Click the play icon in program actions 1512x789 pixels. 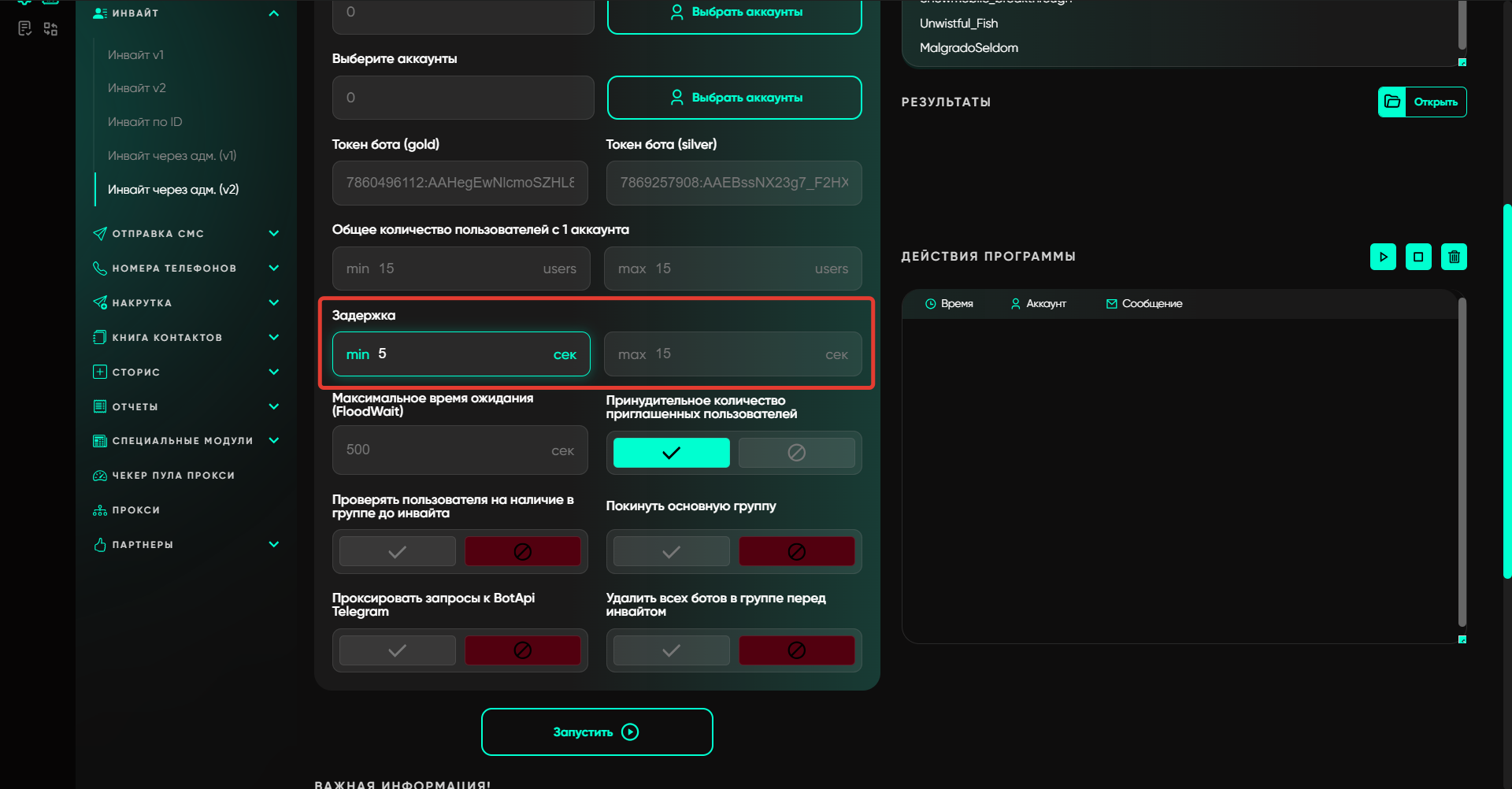pyautogui.click(x=1383, y=257)
